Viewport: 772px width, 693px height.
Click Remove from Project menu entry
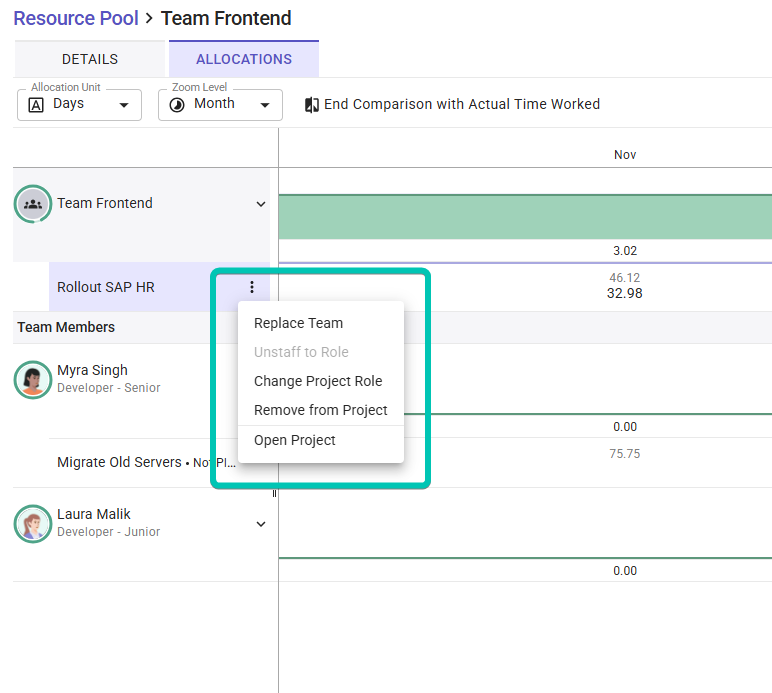pyautogui.click(x=321, y=410)
